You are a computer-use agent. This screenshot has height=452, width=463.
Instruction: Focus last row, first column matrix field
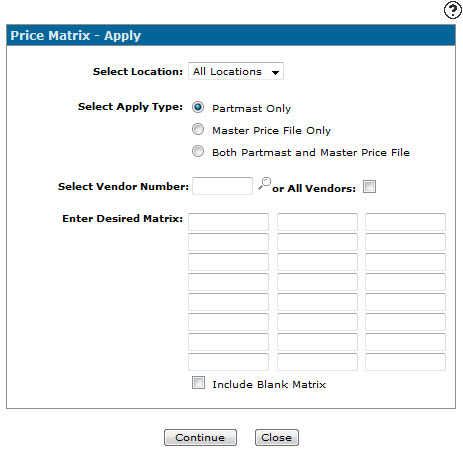click(x=228, y=362)
